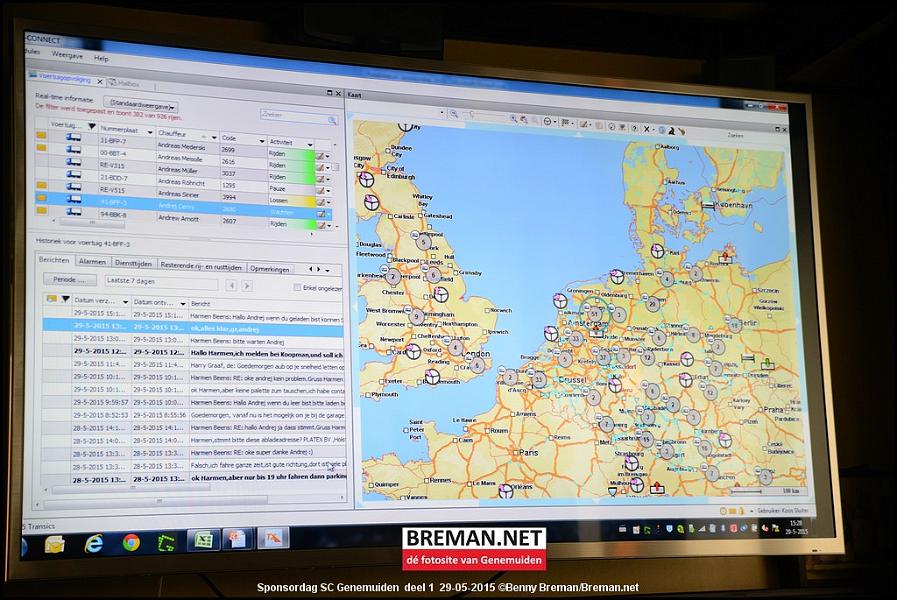Open the Chauffeur column filter dropdown
The height and width of the screenshot is (600, 897).
(x=214, y=137)
